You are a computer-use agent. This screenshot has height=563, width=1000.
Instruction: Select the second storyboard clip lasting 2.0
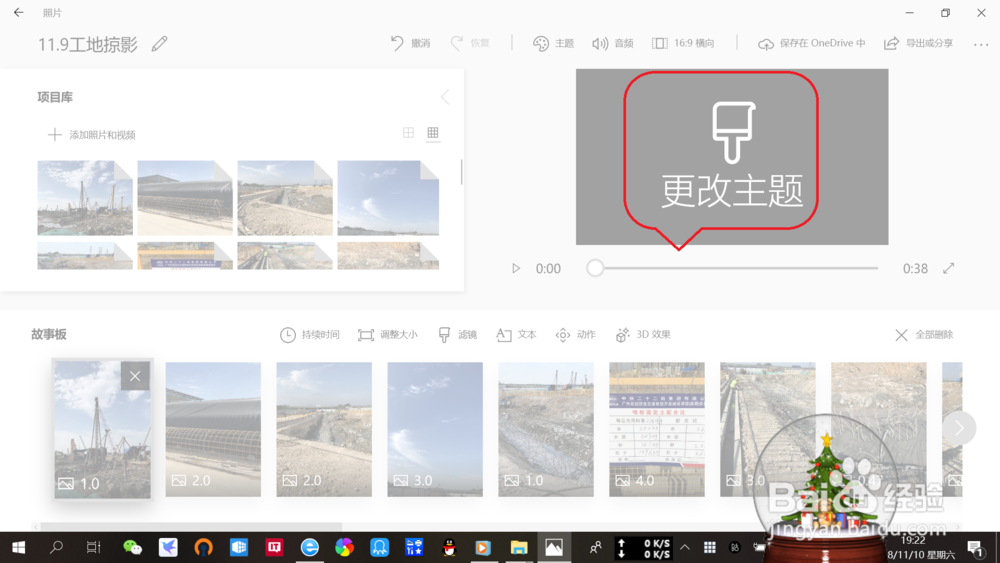pos(213,429)
